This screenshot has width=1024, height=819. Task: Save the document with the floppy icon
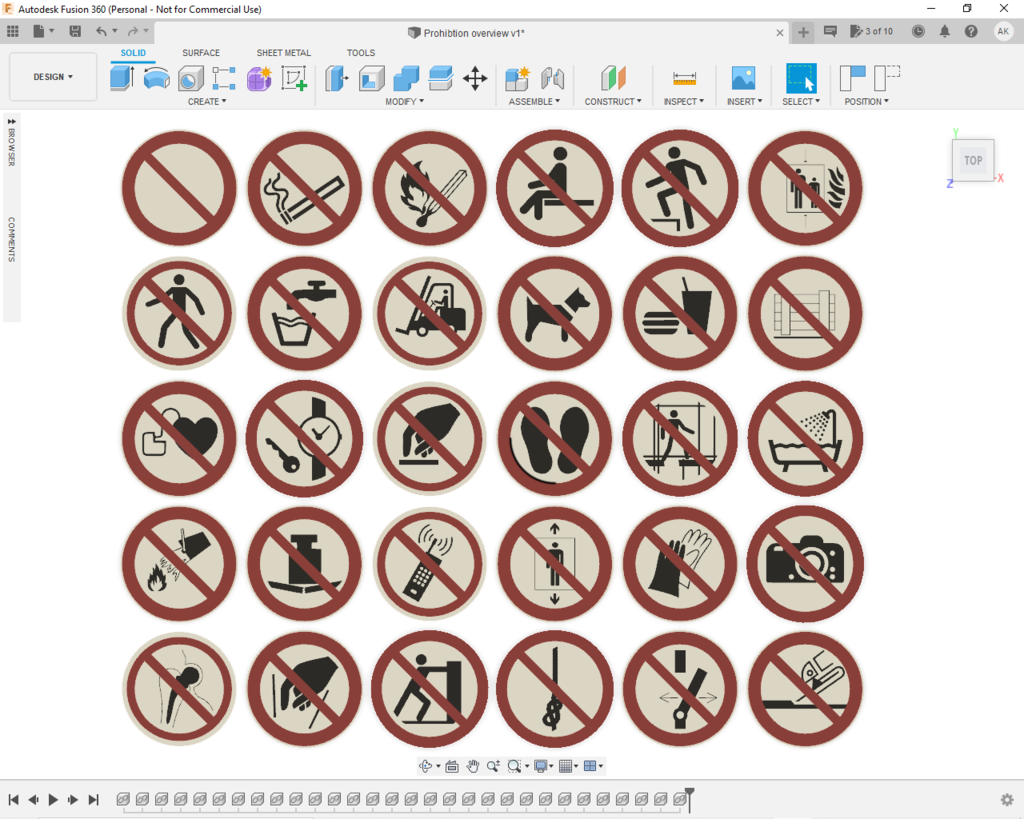(x=75, y=31)
